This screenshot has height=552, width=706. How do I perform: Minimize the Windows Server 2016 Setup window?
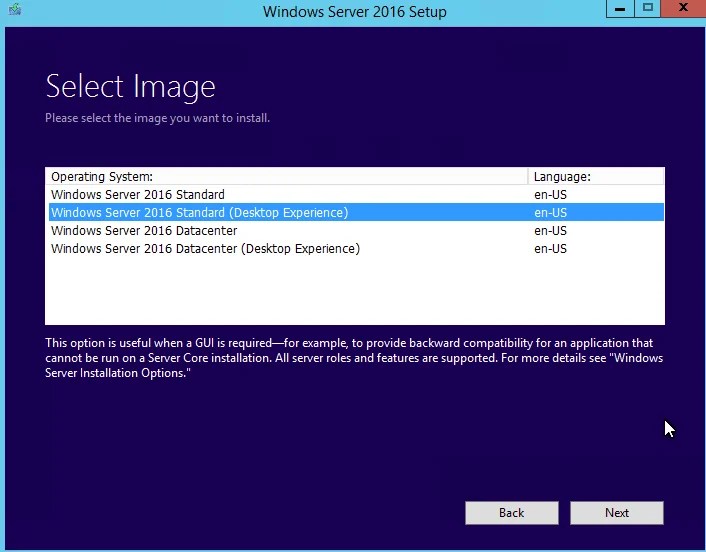pyautogui.click(x=620, y=9)
